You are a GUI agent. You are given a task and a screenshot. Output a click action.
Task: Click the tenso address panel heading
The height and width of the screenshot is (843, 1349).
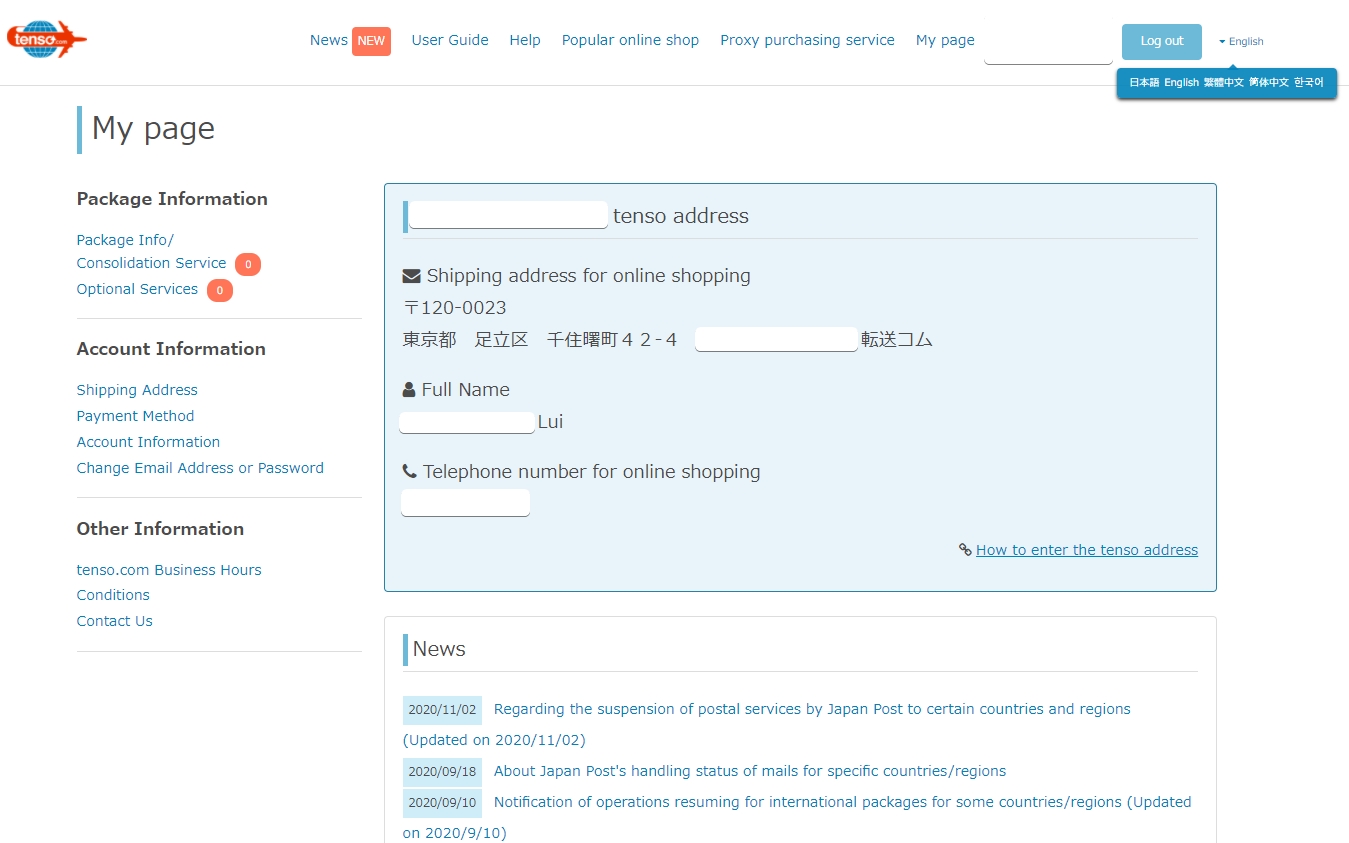[x=681, y=216]
